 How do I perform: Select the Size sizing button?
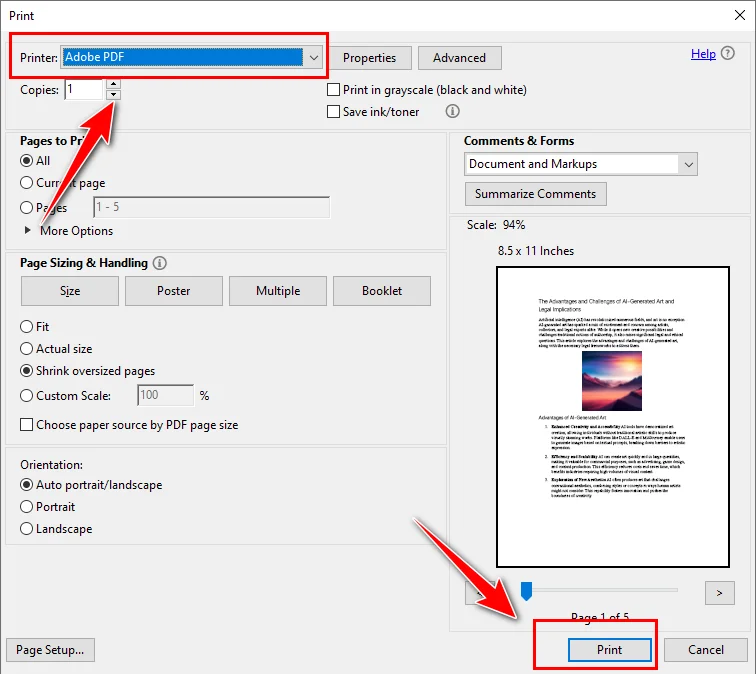coord(70,291)
